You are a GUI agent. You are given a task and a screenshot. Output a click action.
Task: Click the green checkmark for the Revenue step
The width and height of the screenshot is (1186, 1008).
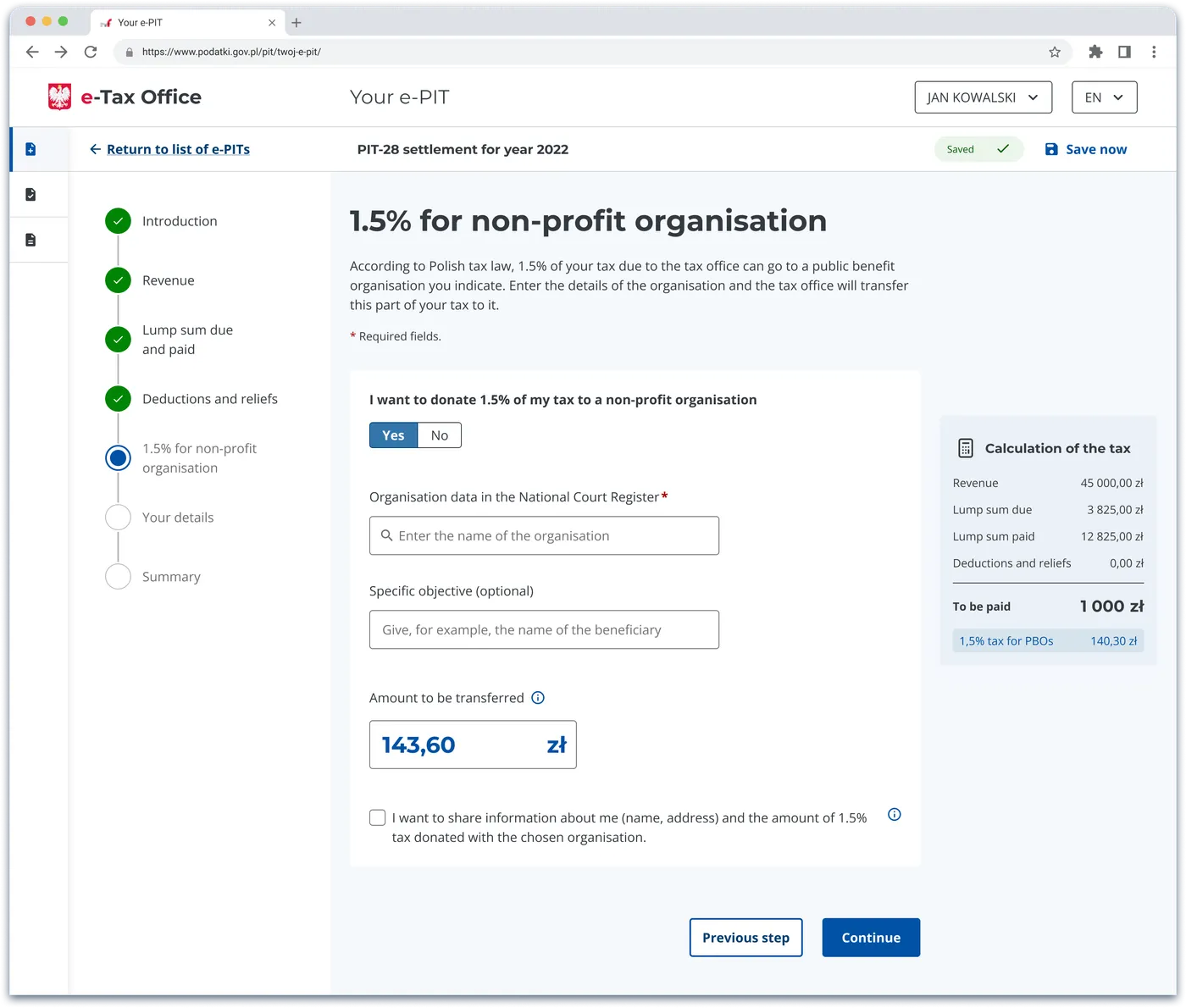click(x=118, y=280)
